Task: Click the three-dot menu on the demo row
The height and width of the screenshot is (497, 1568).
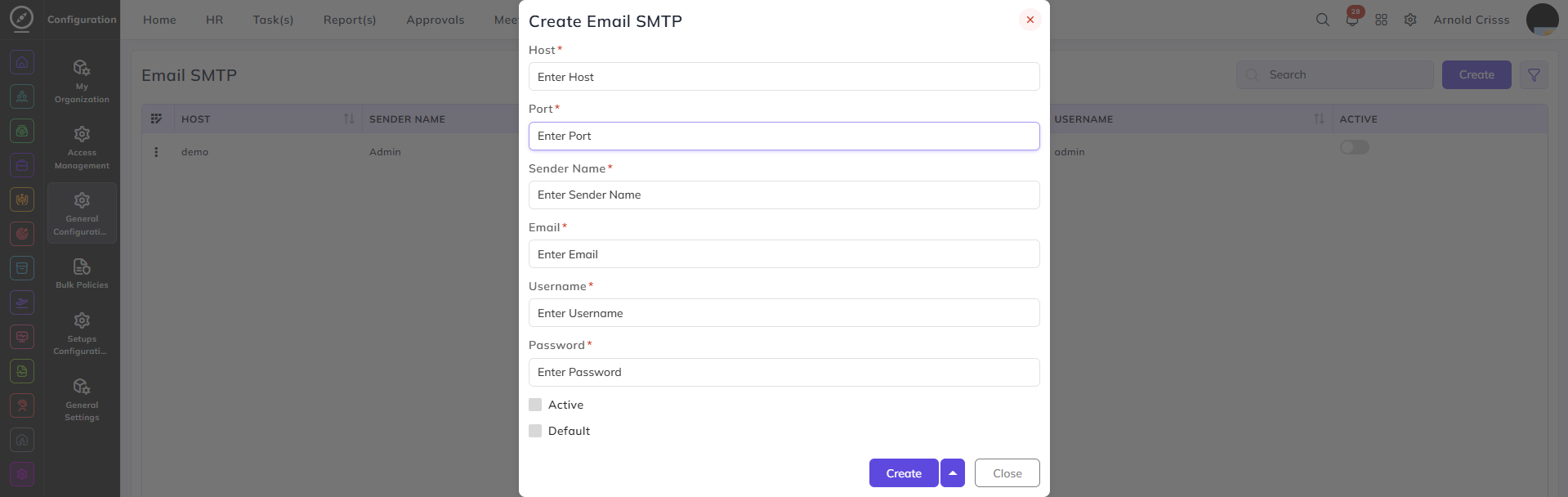Action: click(156, 152)
